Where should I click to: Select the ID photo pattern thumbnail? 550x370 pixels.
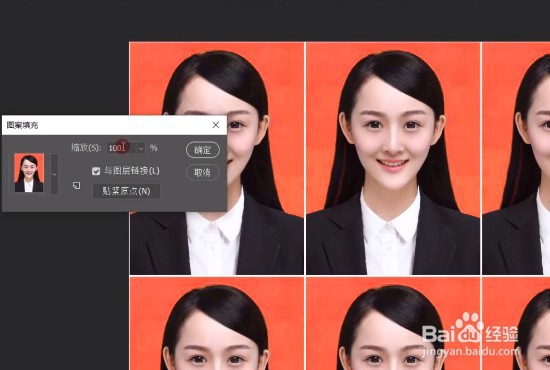[29, 173]
